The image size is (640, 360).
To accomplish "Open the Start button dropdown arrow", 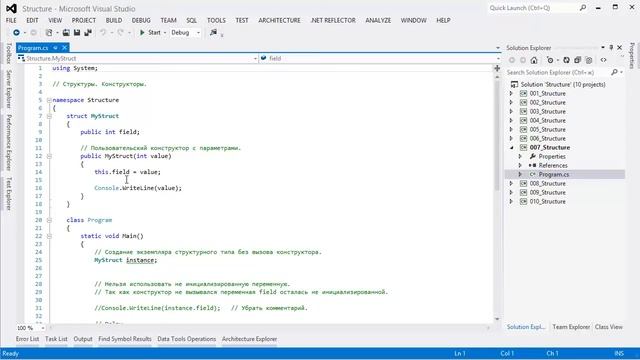I will (x=165, y=33).
